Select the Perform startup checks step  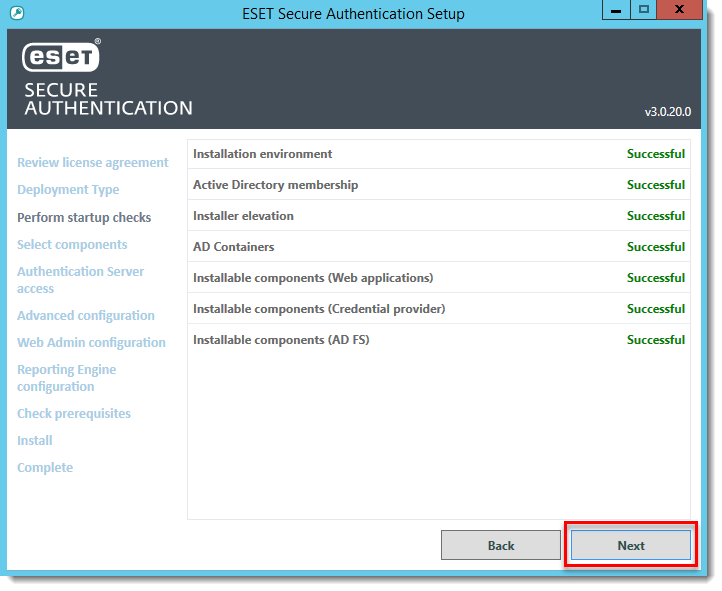pyautogui.click(x=84, y=217)
